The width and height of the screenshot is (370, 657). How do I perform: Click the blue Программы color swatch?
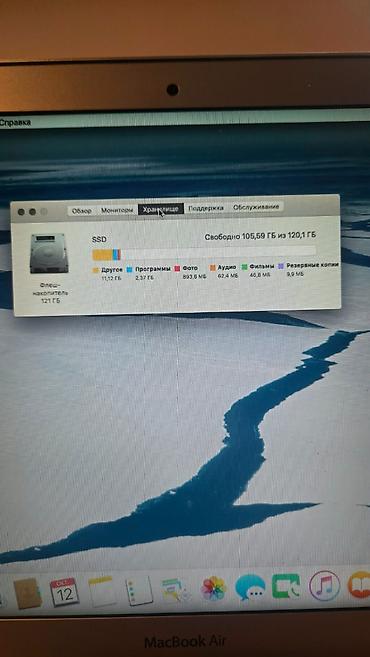[129, 269]
